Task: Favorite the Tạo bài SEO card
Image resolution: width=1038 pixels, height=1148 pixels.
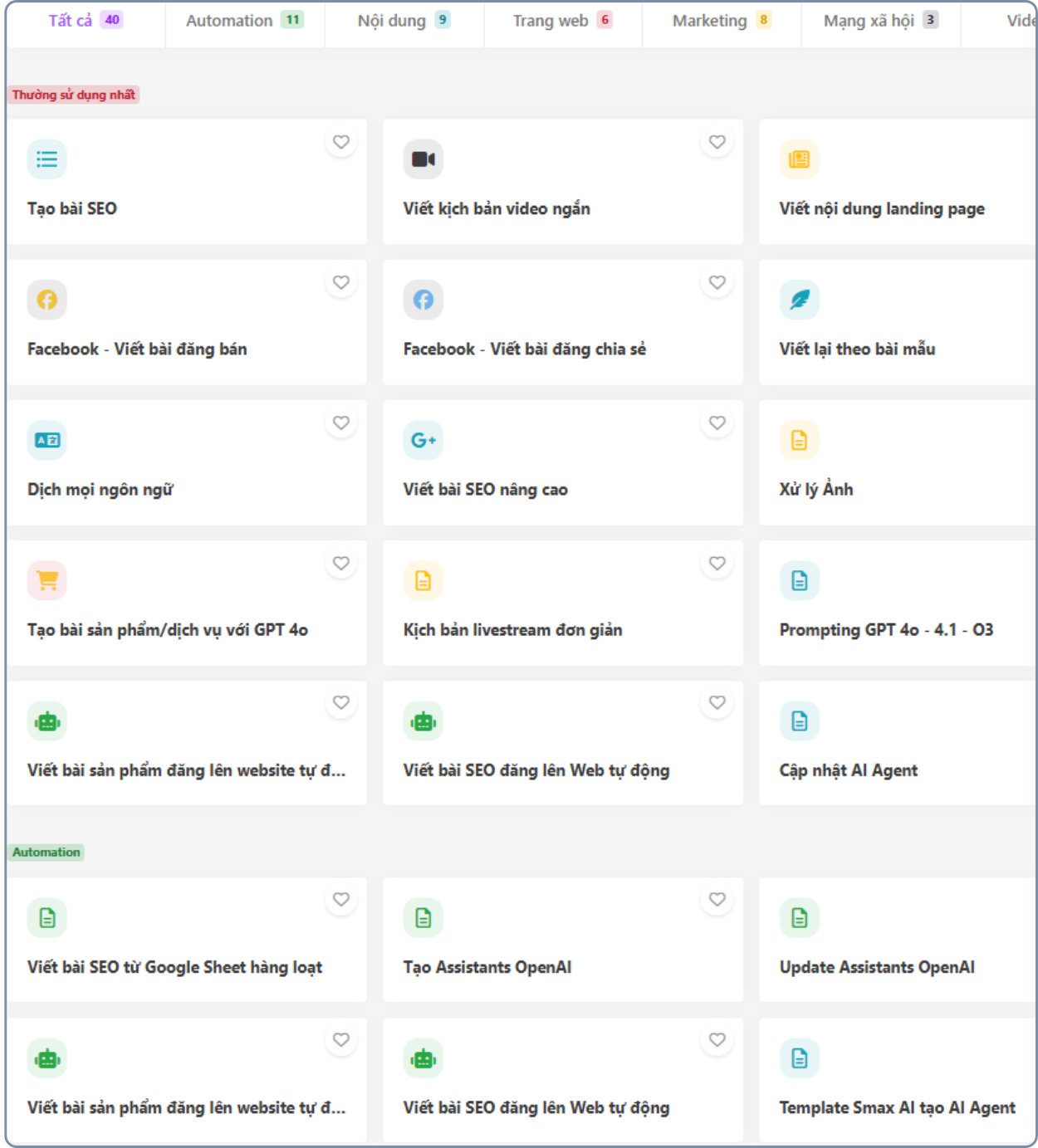Action: (x=341, y=142)
